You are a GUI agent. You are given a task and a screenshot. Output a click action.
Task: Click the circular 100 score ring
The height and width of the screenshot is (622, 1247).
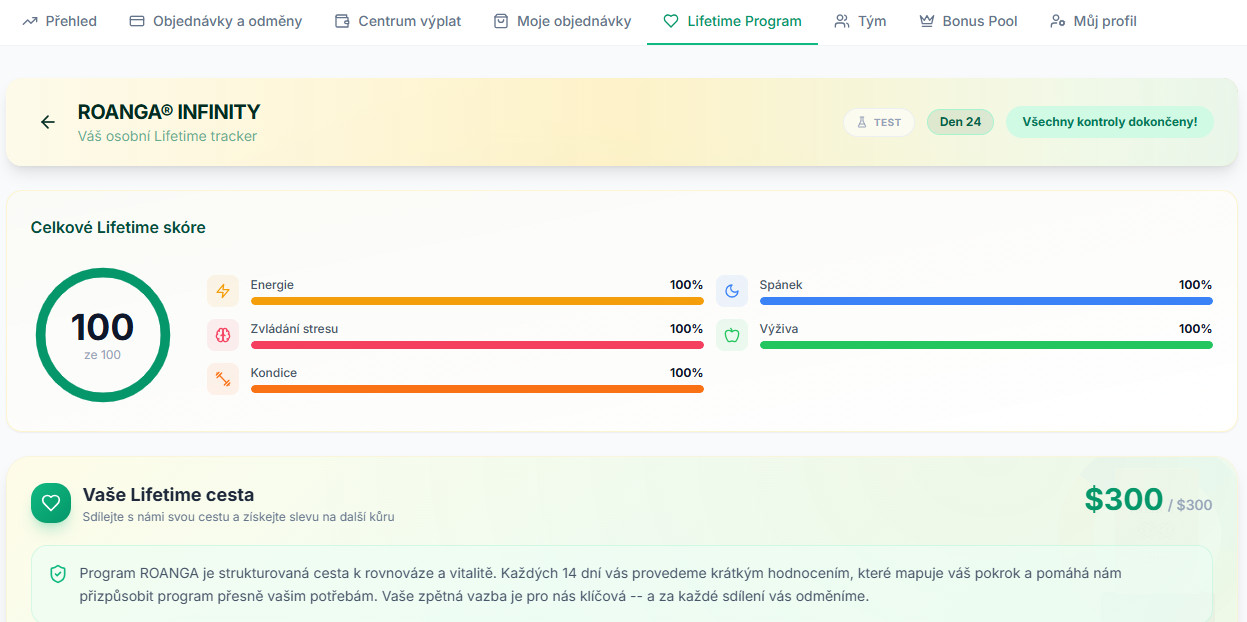(103, 334)
